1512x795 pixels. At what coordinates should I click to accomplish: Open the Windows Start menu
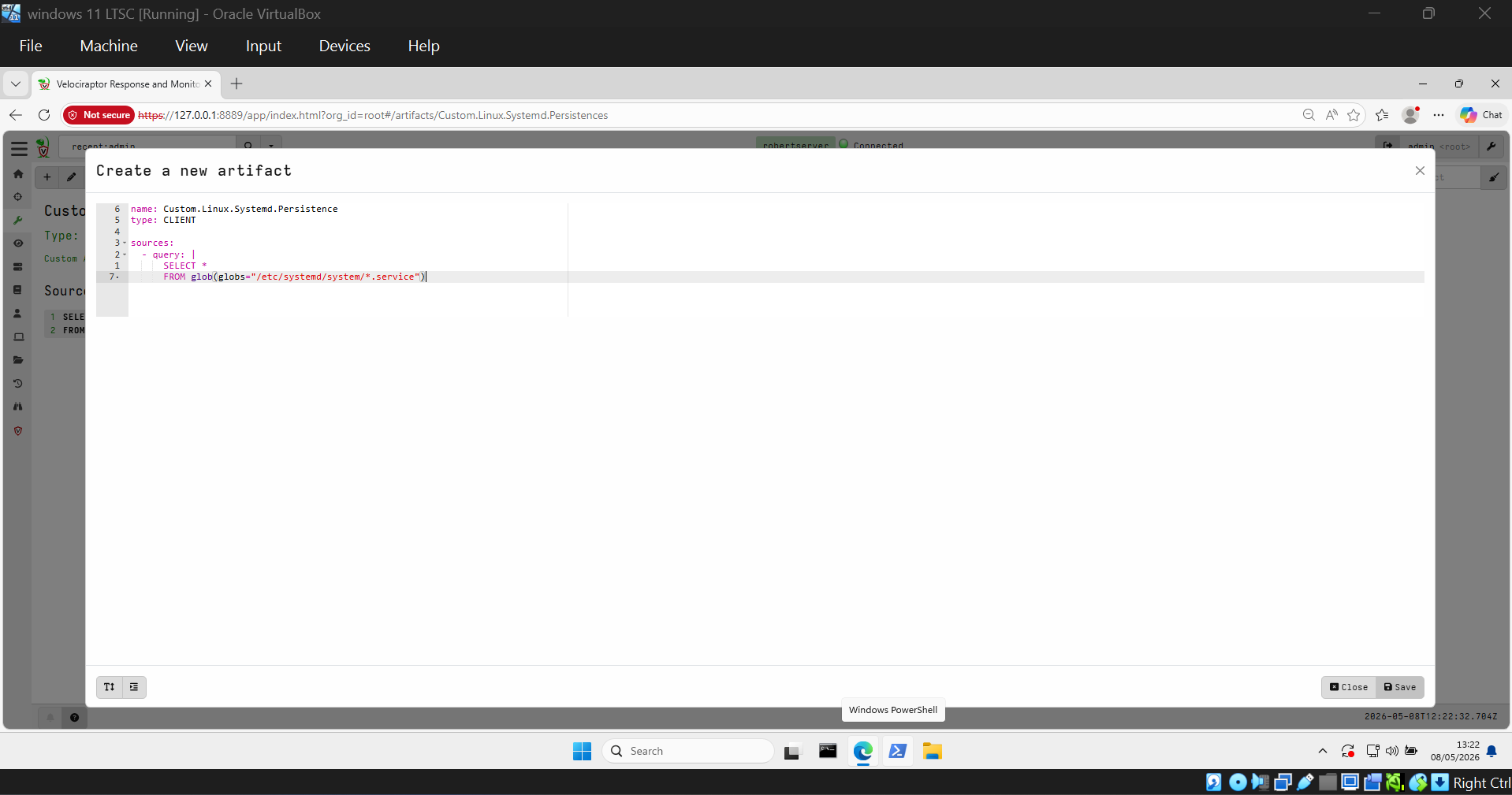tap(582, 751)
